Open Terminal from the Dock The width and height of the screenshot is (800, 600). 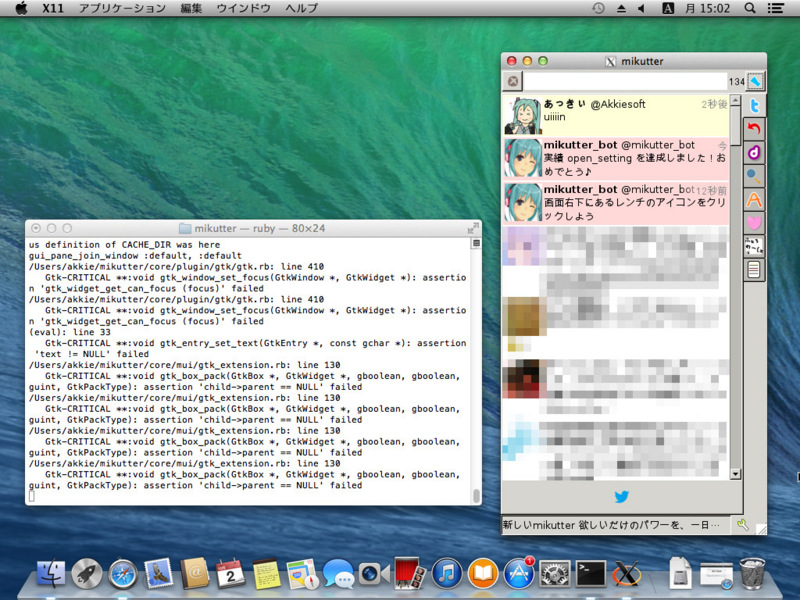[591, 573]
